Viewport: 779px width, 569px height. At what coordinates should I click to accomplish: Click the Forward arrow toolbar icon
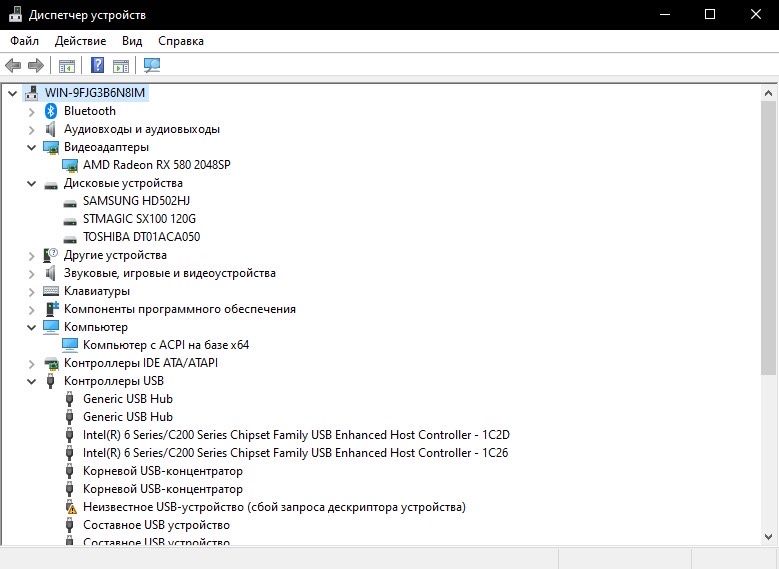pyautogui.click(x=36, y=65)
